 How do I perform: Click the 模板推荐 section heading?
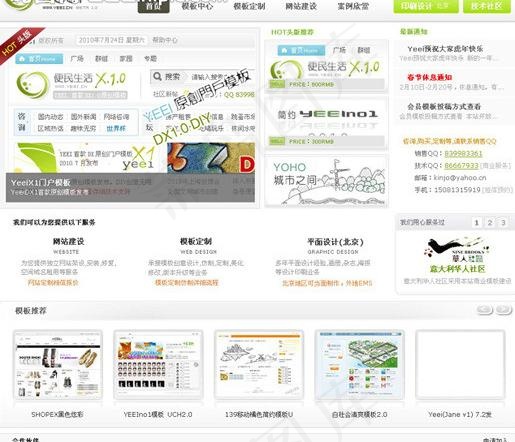[x=31, y=311]
